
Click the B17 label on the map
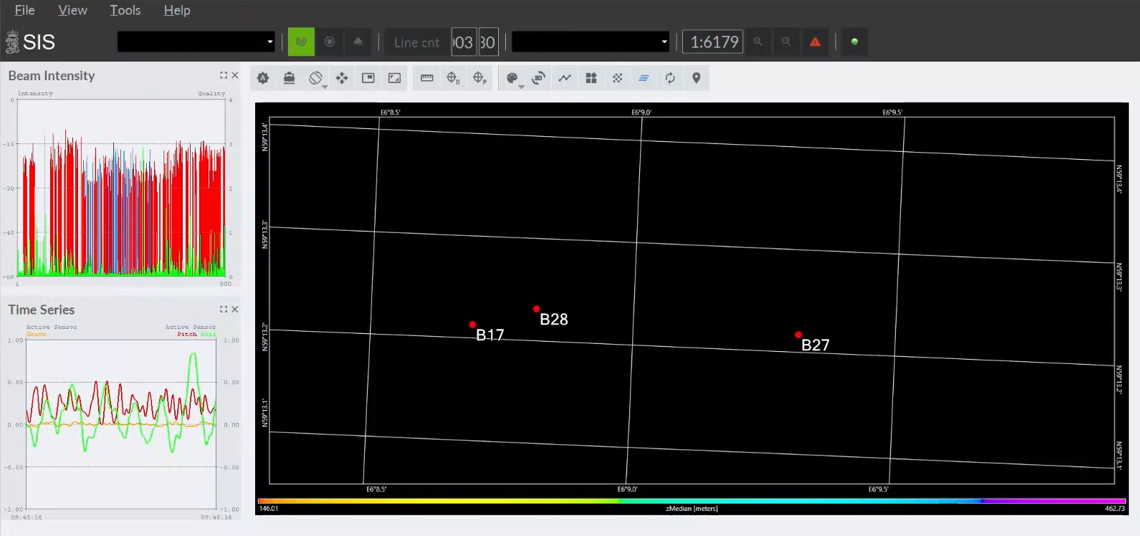(x=490, y=335)
